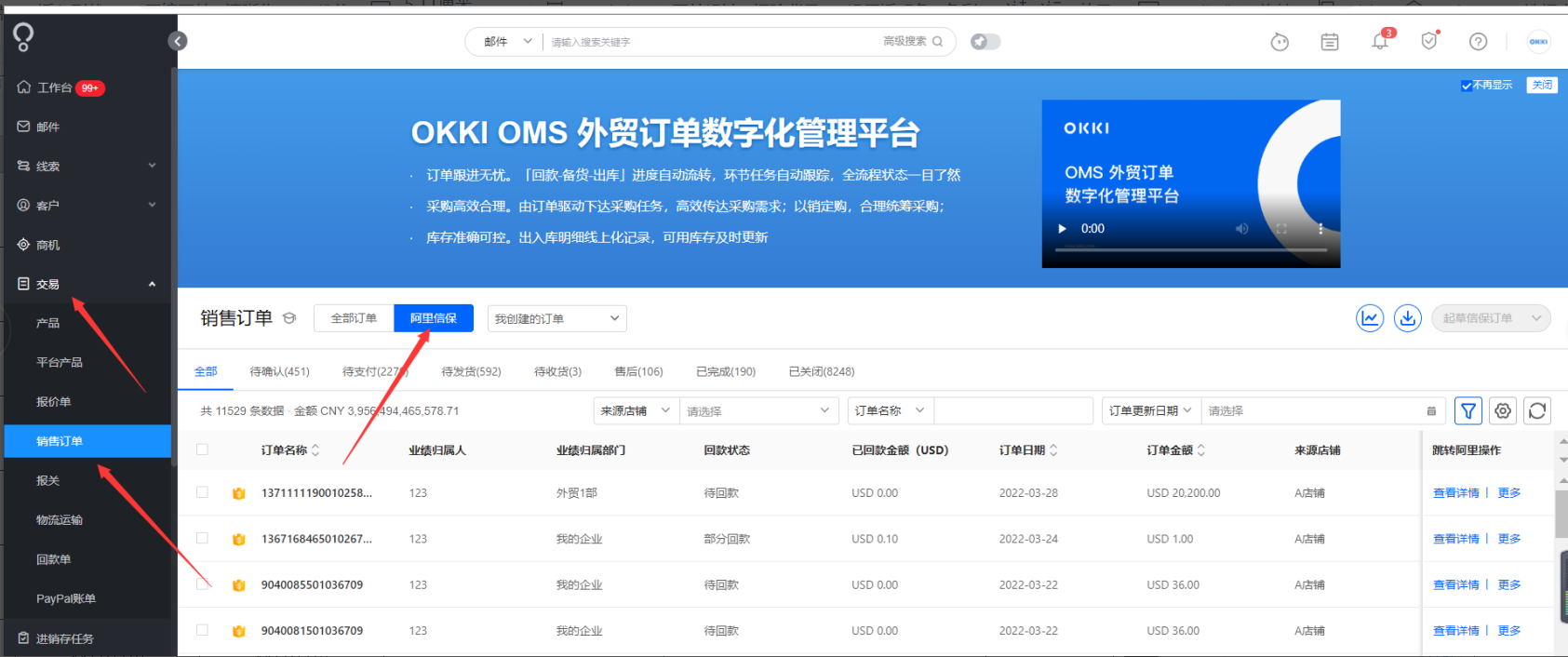
Task: Open the calendar icon in top bar
Action: point(1330,42)
